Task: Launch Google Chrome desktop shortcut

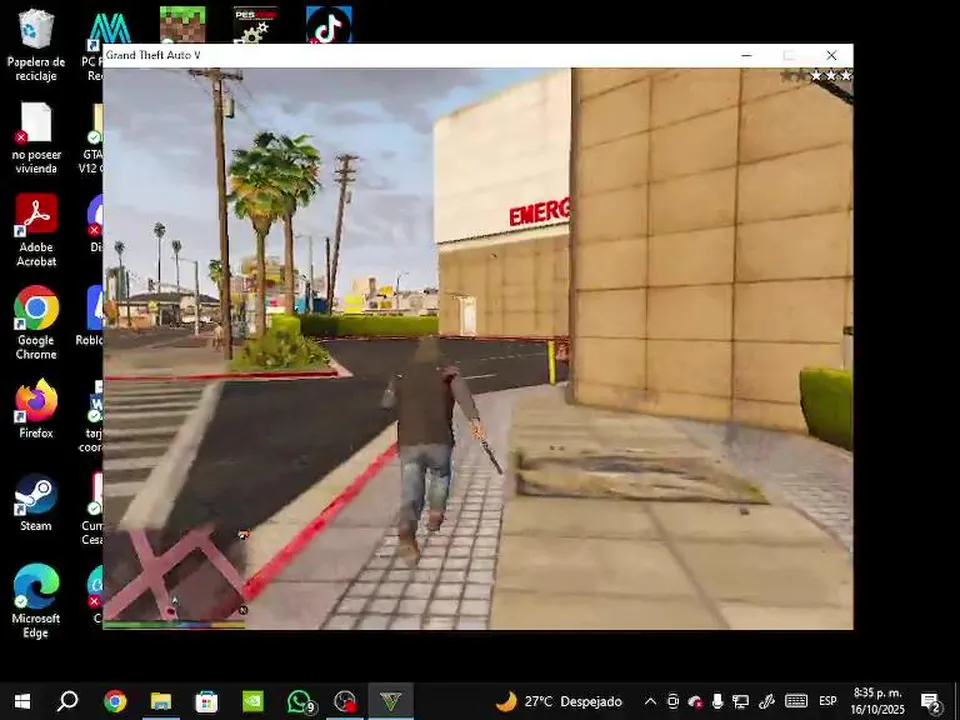Action: pyautogui.click(x=36, y=323)
